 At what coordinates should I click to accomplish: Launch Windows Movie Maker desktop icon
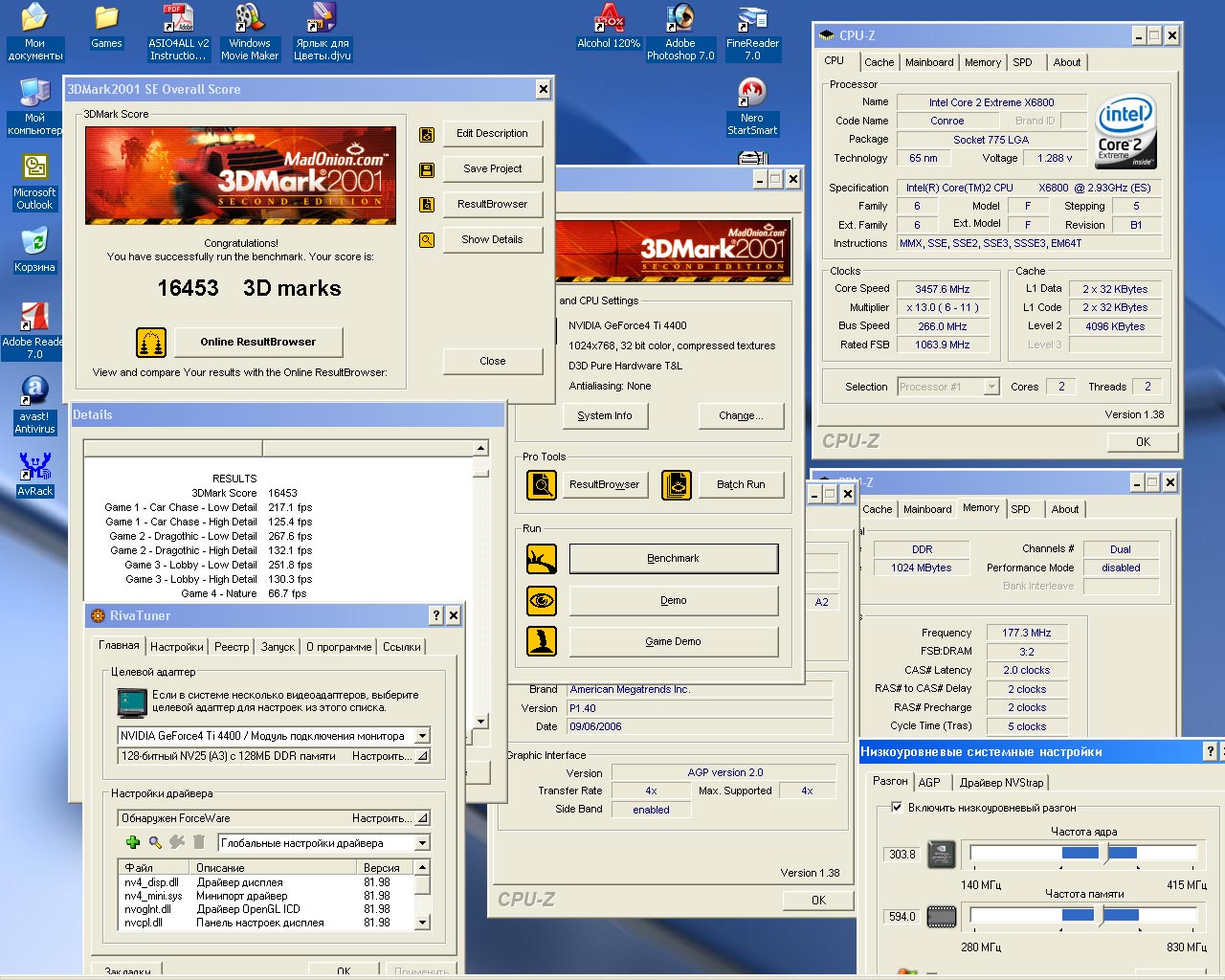[250, 33]
